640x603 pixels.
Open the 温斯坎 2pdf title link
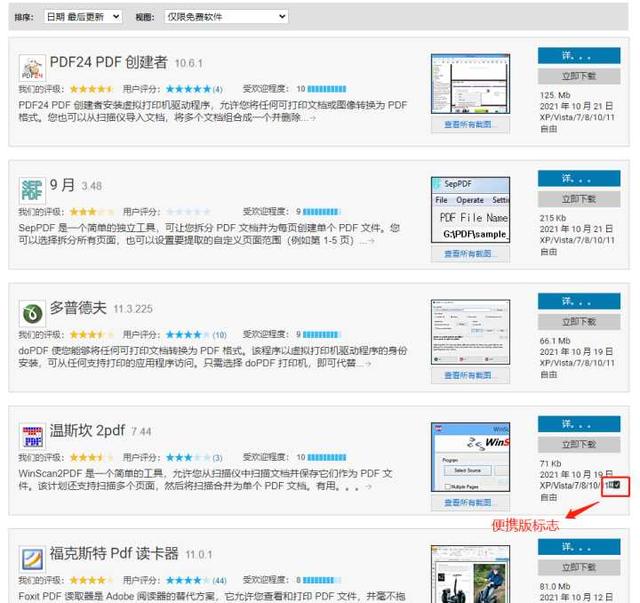(87, 431)
